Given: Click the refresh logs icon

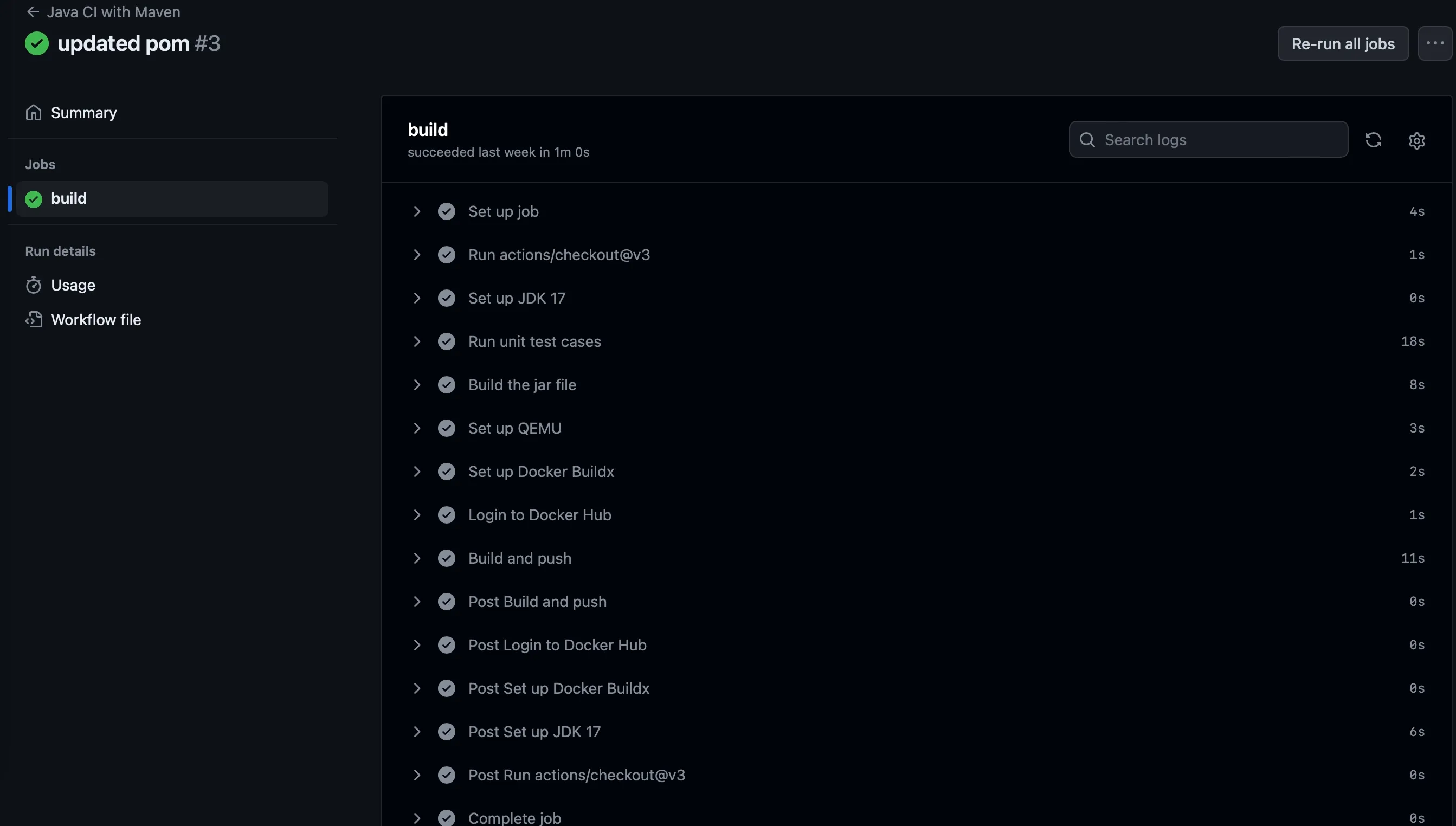Looking at the screenshot, I should (1373, 139).
